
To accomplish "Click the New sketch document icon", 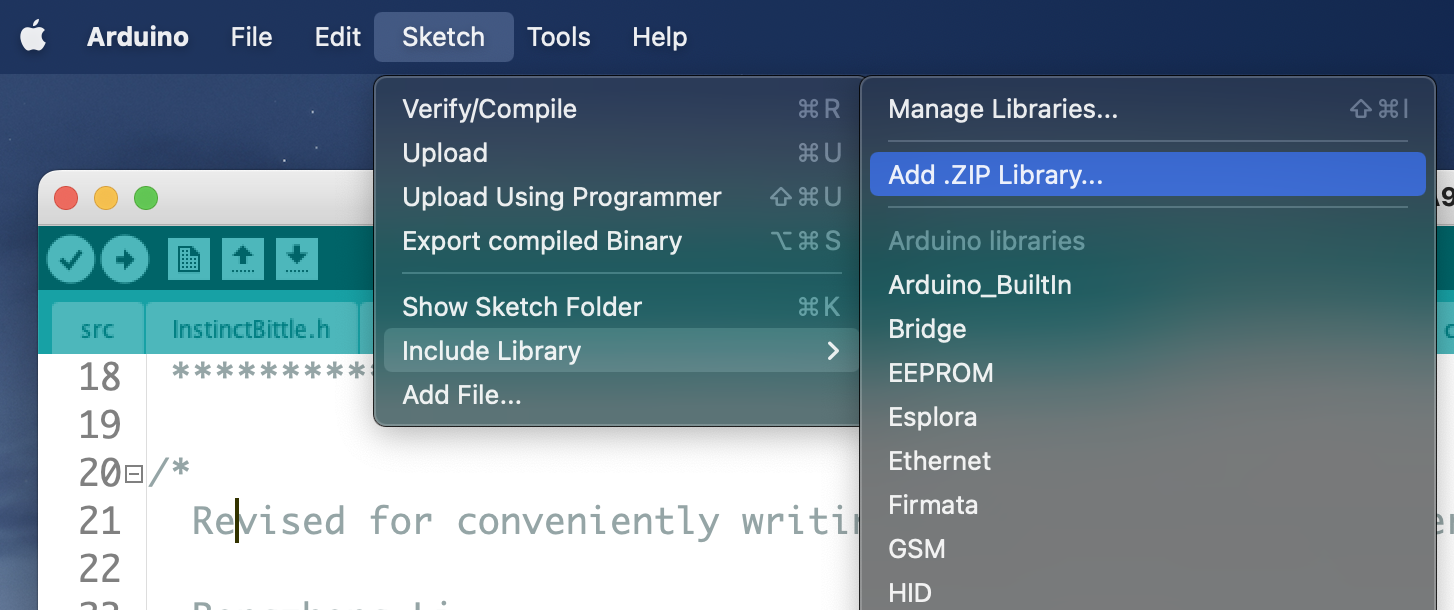I will [x=188, y=260].
